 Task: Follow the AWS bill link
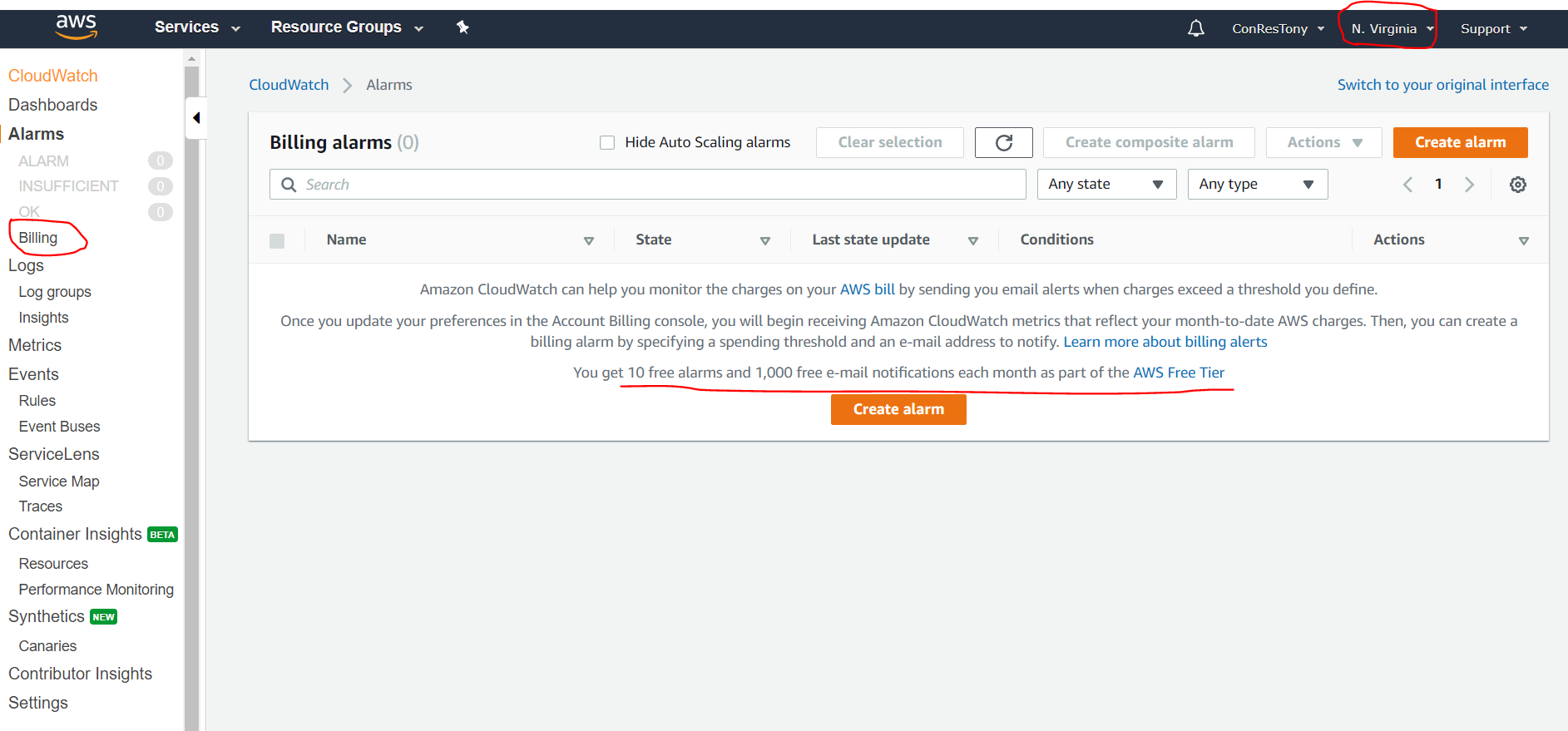coord(868,289)
